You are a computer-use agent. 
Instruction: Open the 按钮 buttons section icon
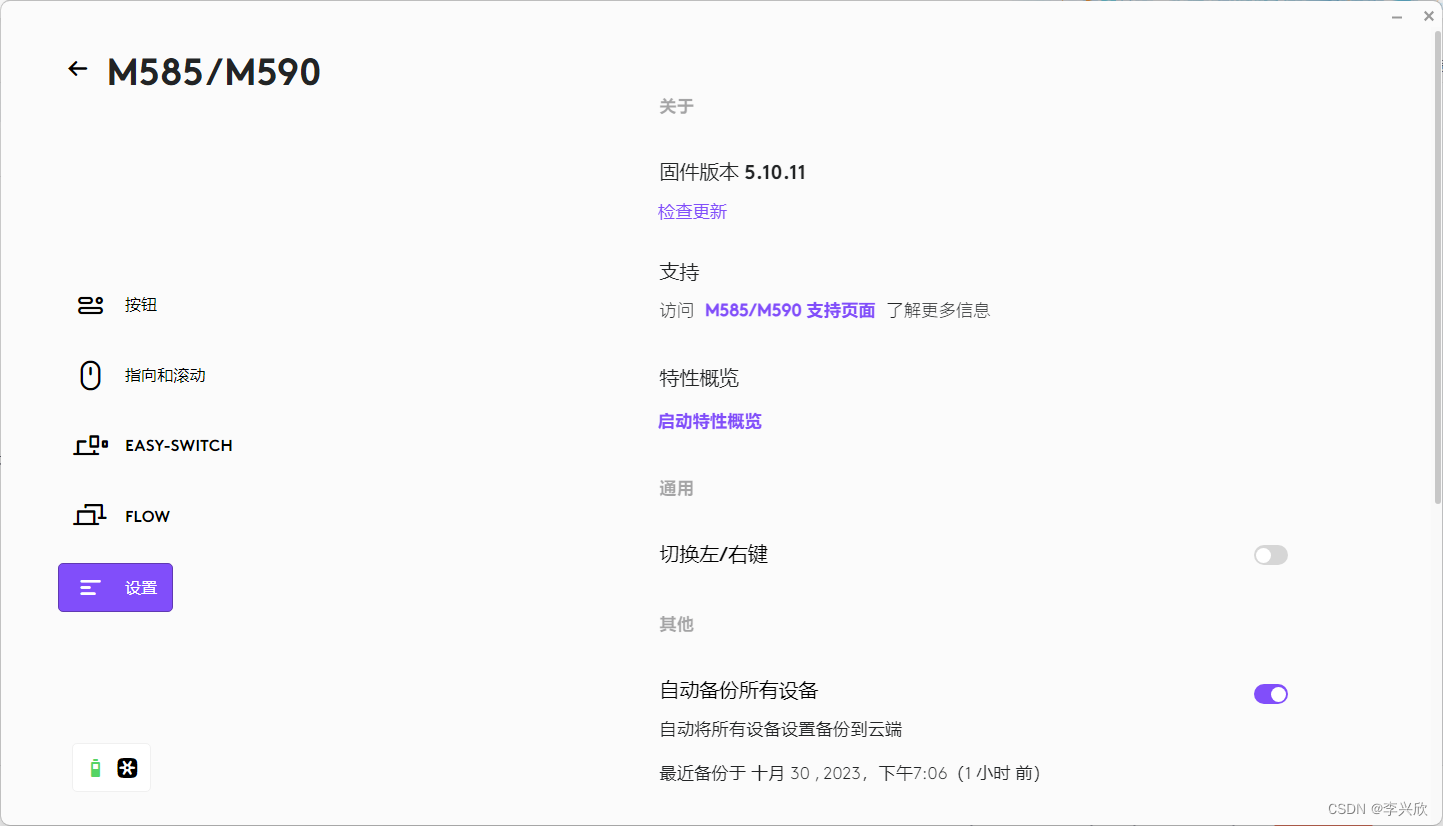point(90,305)
